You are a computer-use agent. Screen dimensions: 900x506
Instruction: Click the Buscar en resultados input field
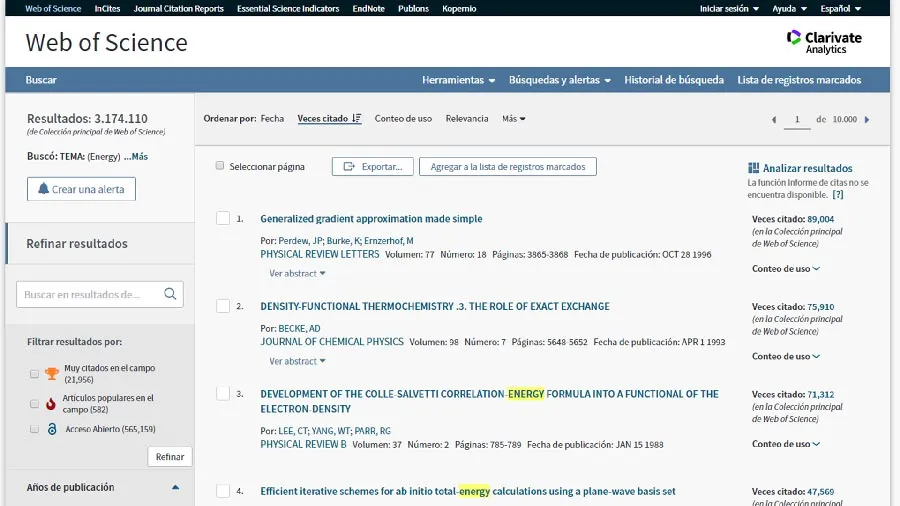[90, 294]
